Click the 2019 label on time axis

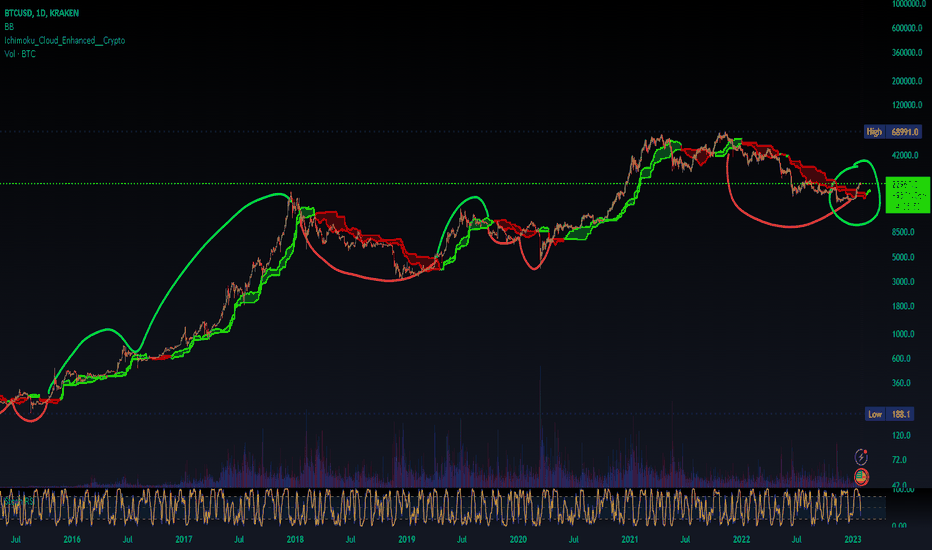[x=407, y=540]
